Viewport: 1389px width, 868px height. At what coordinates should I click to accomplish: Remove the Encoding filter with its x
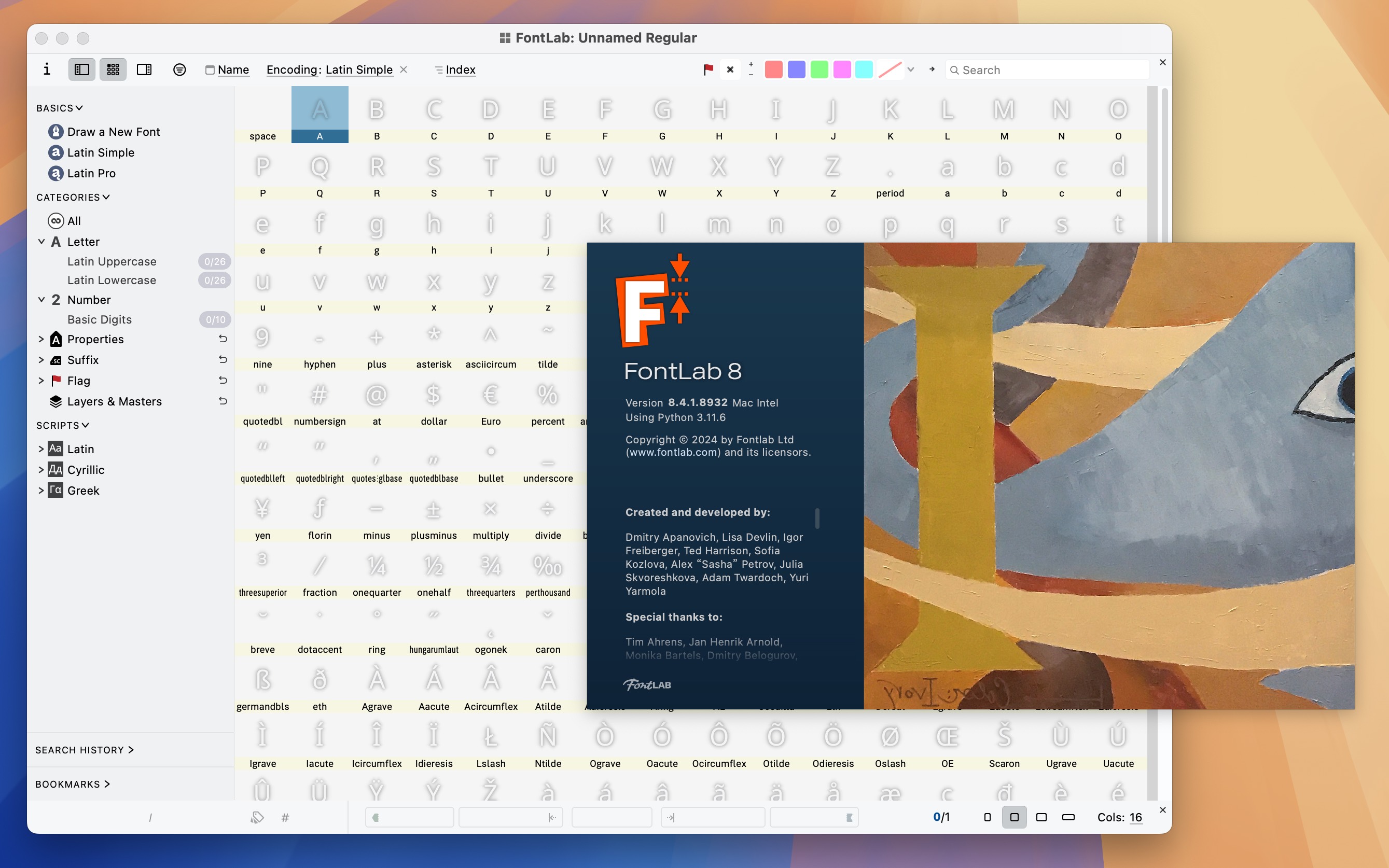404,69
